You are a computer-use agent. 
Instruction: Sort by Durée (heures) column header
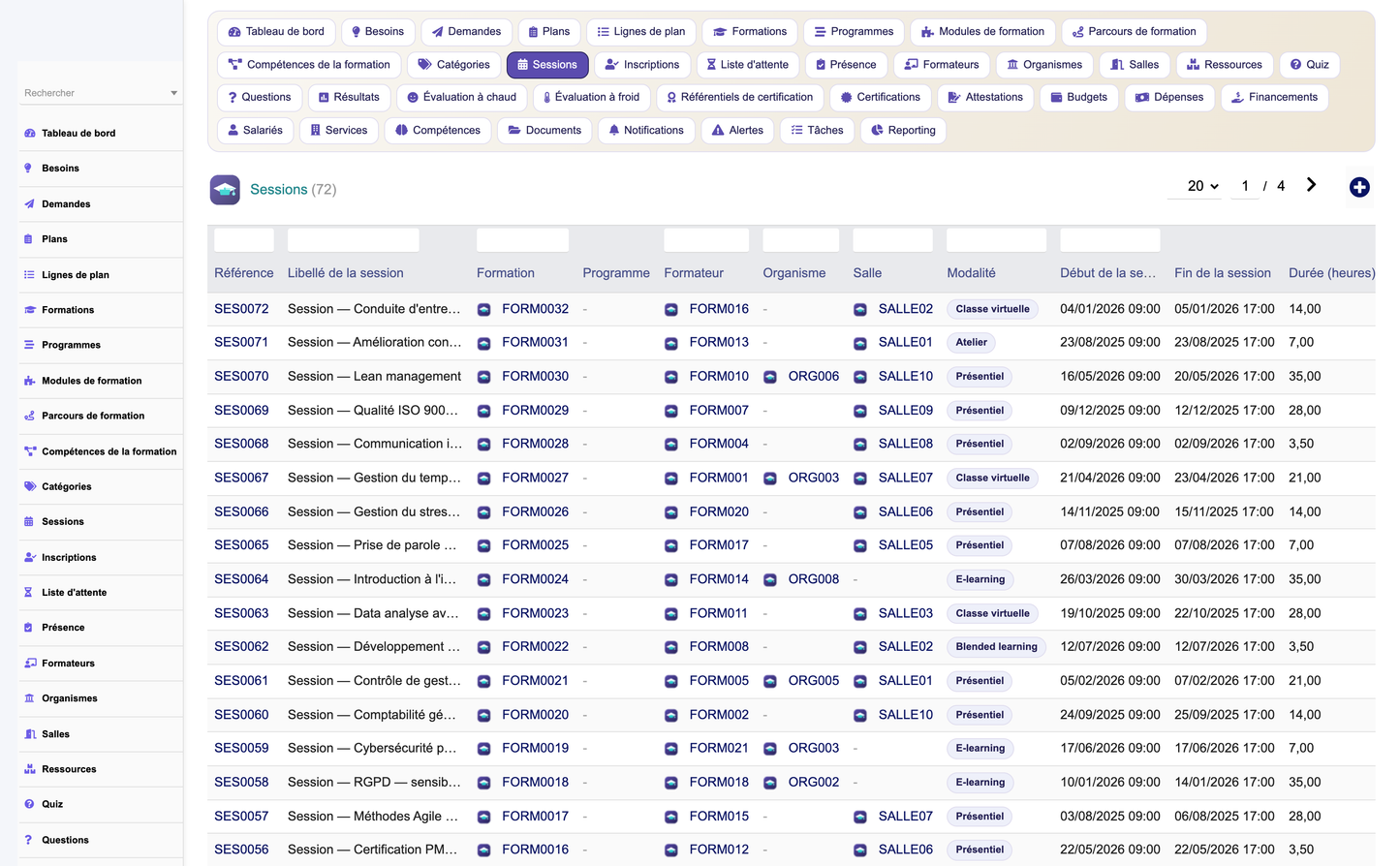pos(1331,273)
